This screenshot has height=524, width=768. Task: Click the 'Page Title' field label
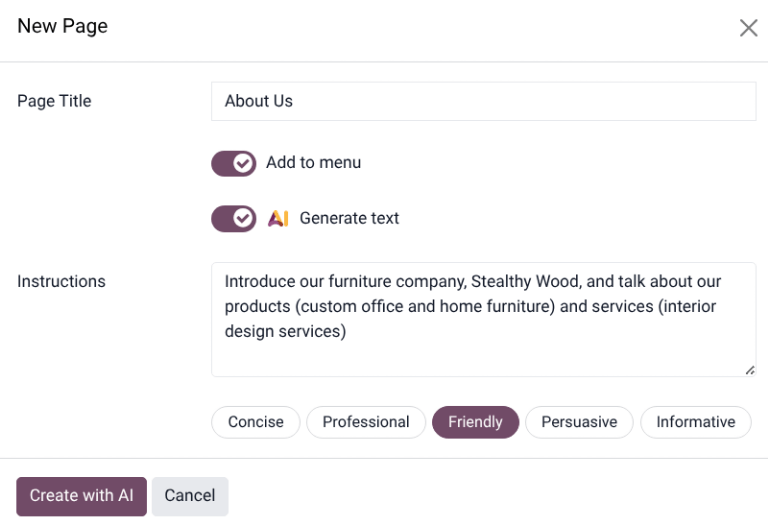(54, 101)
